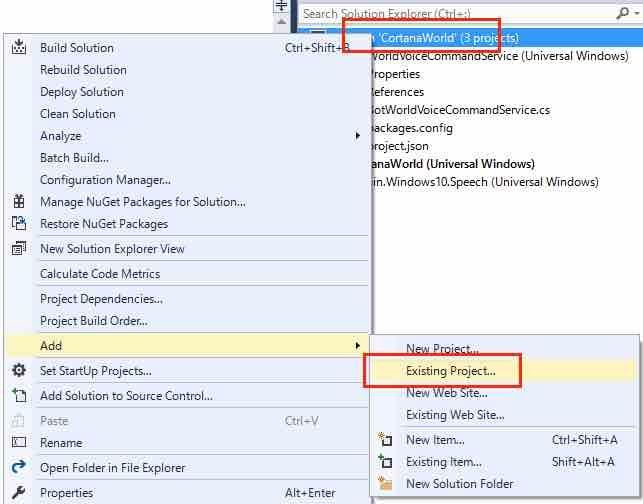Click the Open Folder arrow icon
Viewport: 643px width, 504px height.
point(19,467)
